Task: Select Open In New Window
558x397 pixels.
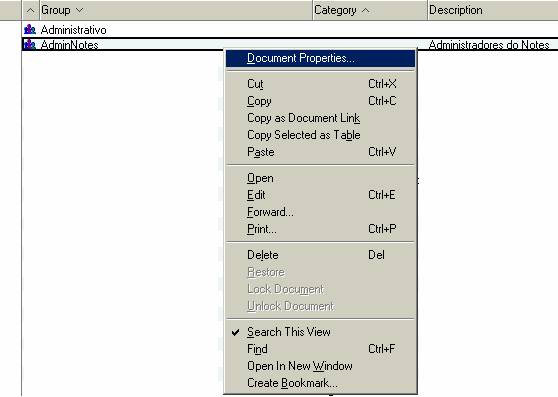Action: tap(320, 366)
